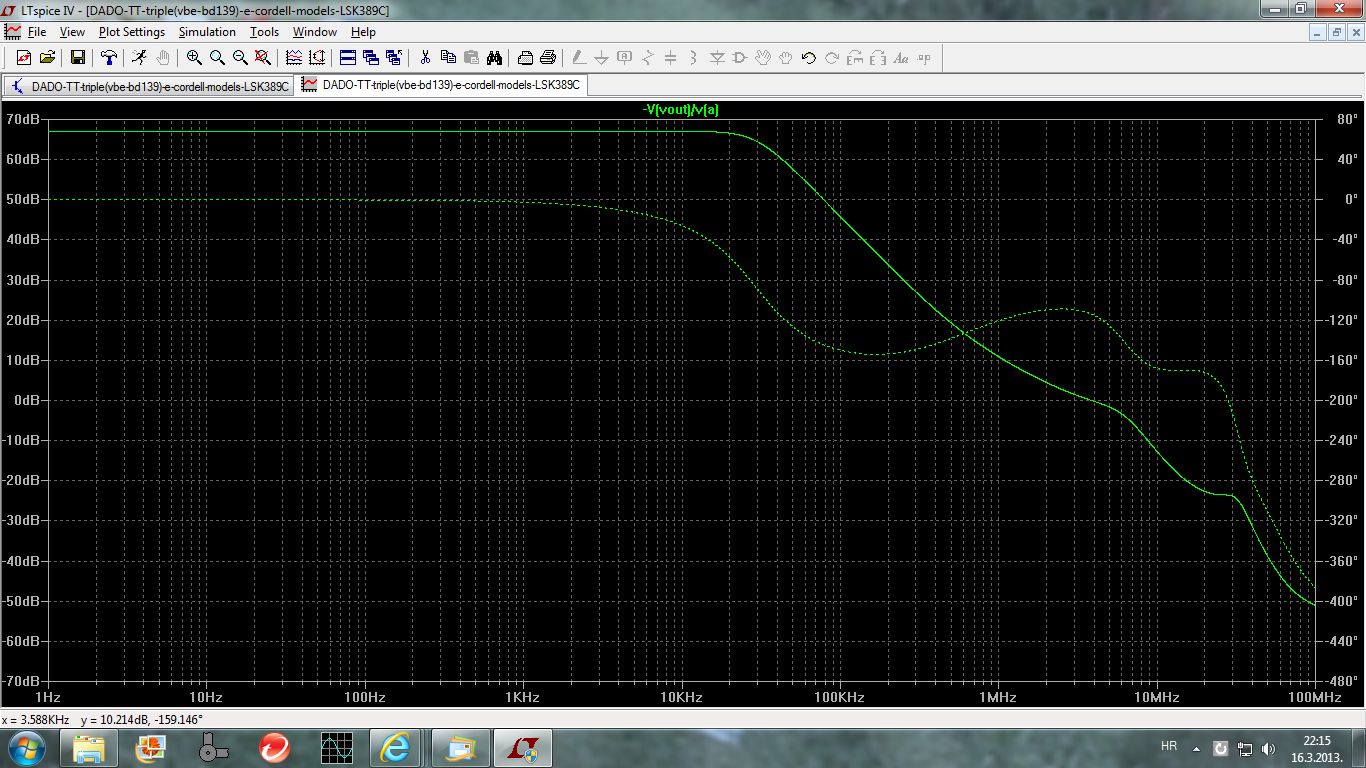Screen dimensions: 1366x768
Task: Open the Windows Start menu orb
Action: click(27, 747)
